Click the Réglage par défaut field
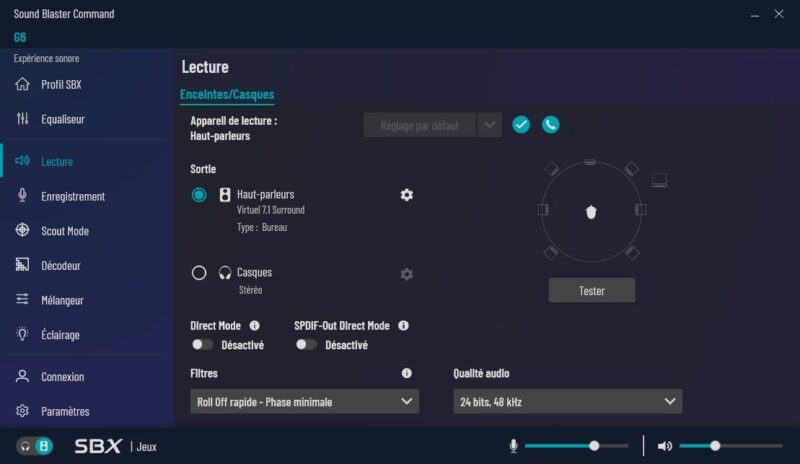The width and height of the screenshot is (800, 464). [x=419, y=125]
